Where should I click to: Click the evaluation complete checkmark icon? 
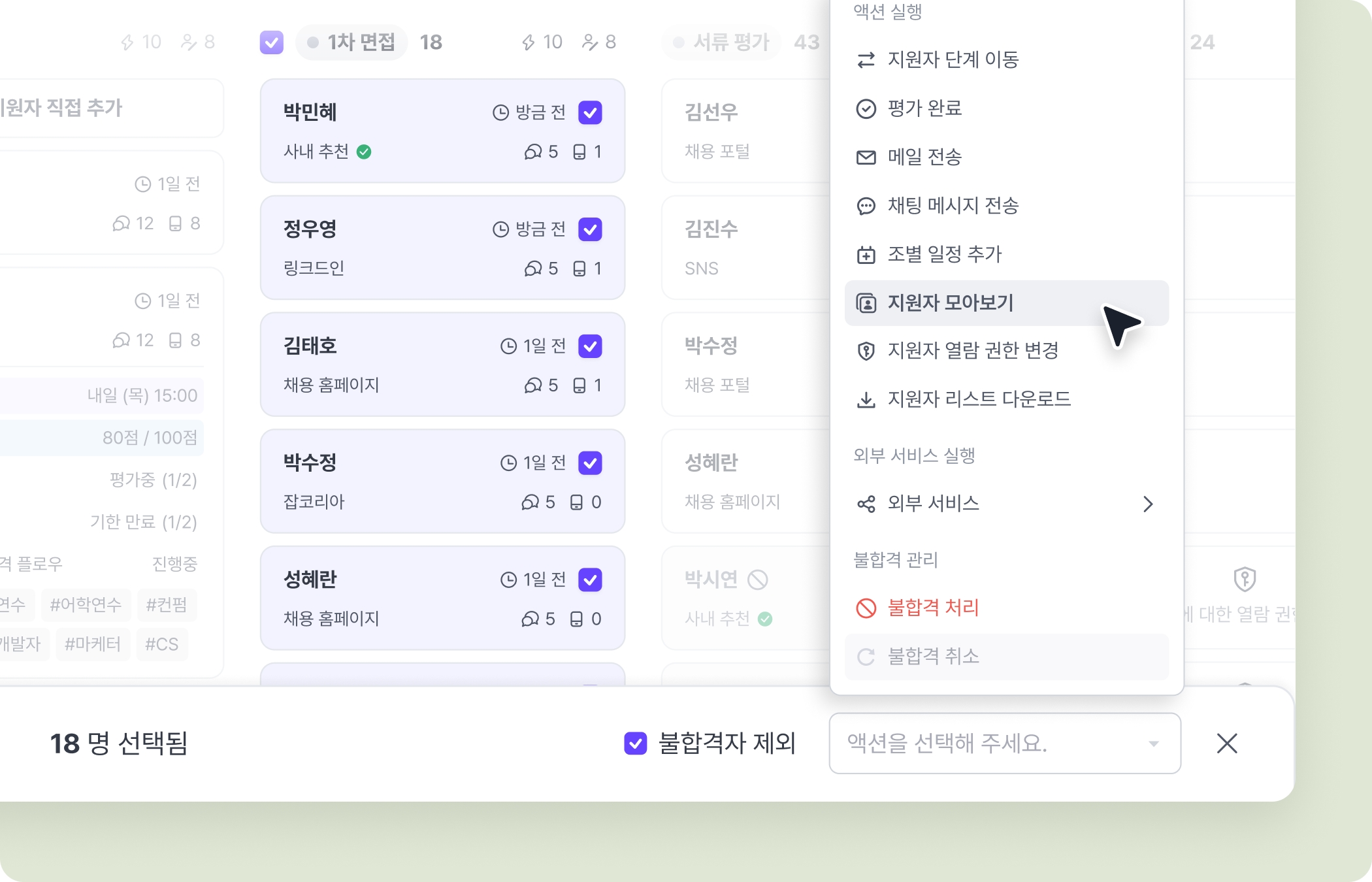click(866, 108)
